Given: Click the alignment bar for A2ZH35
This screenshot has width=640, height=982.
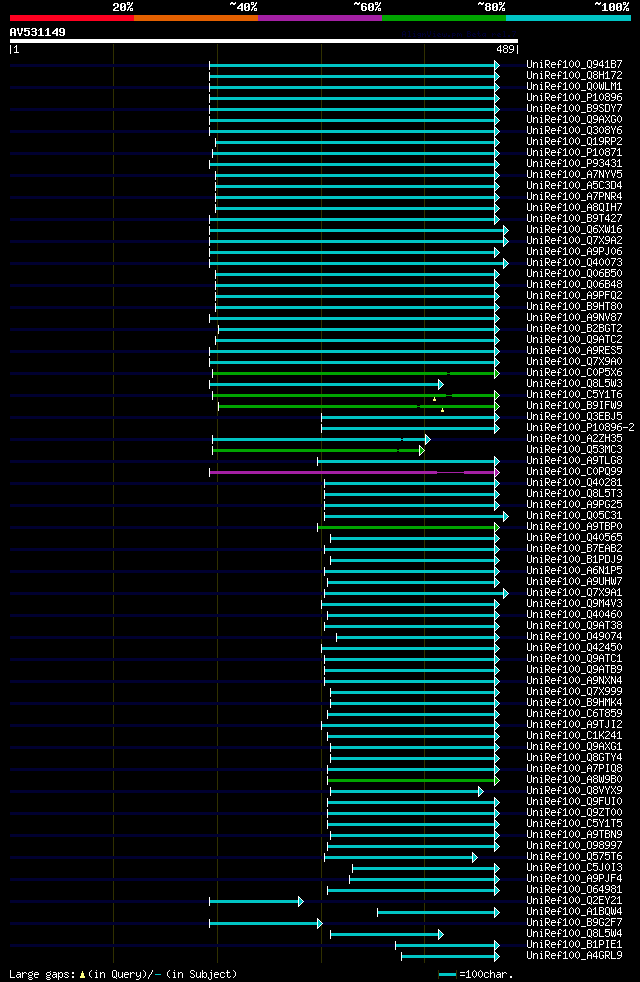Looking at the screenshot, I should (x=321, y=440).
